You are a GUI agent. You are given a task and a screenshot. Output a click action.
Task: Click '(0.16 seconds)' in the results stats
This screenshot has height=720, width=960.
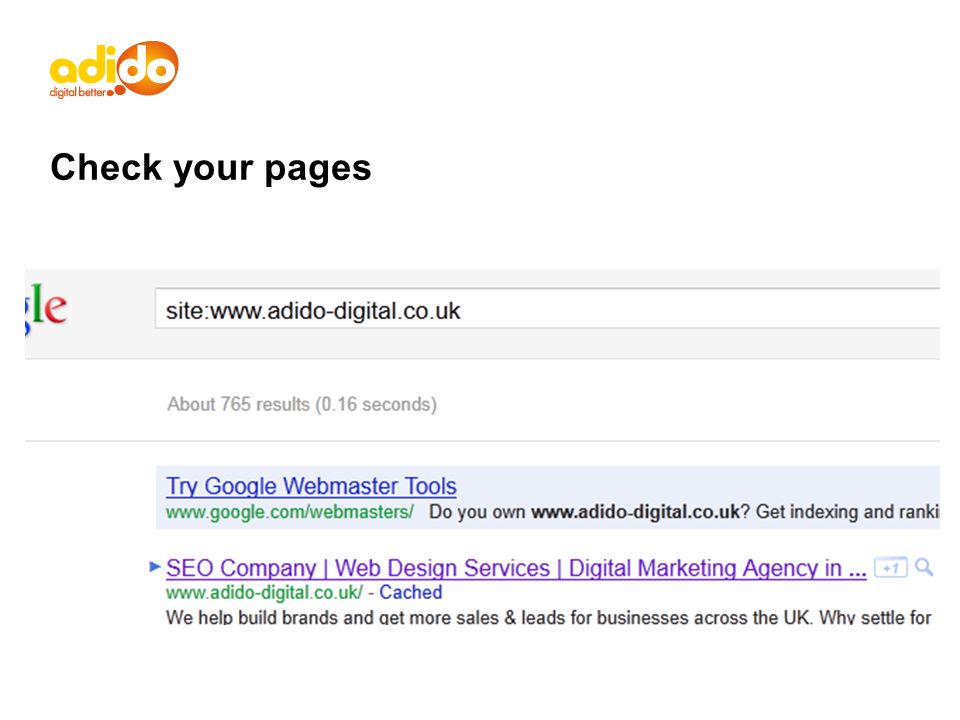pos(376,405)
